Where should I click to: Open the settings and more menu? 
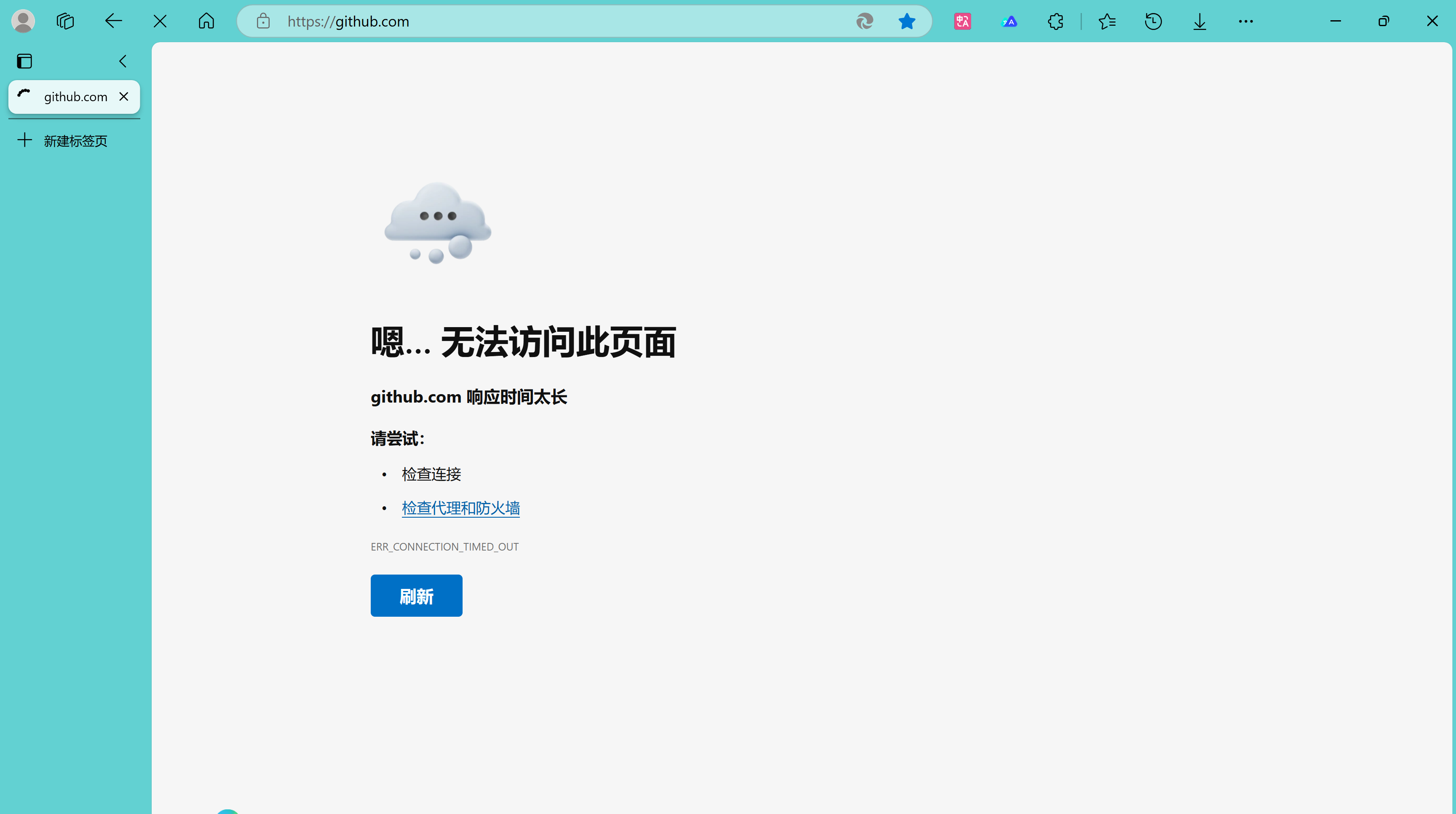click(1246, 21)
